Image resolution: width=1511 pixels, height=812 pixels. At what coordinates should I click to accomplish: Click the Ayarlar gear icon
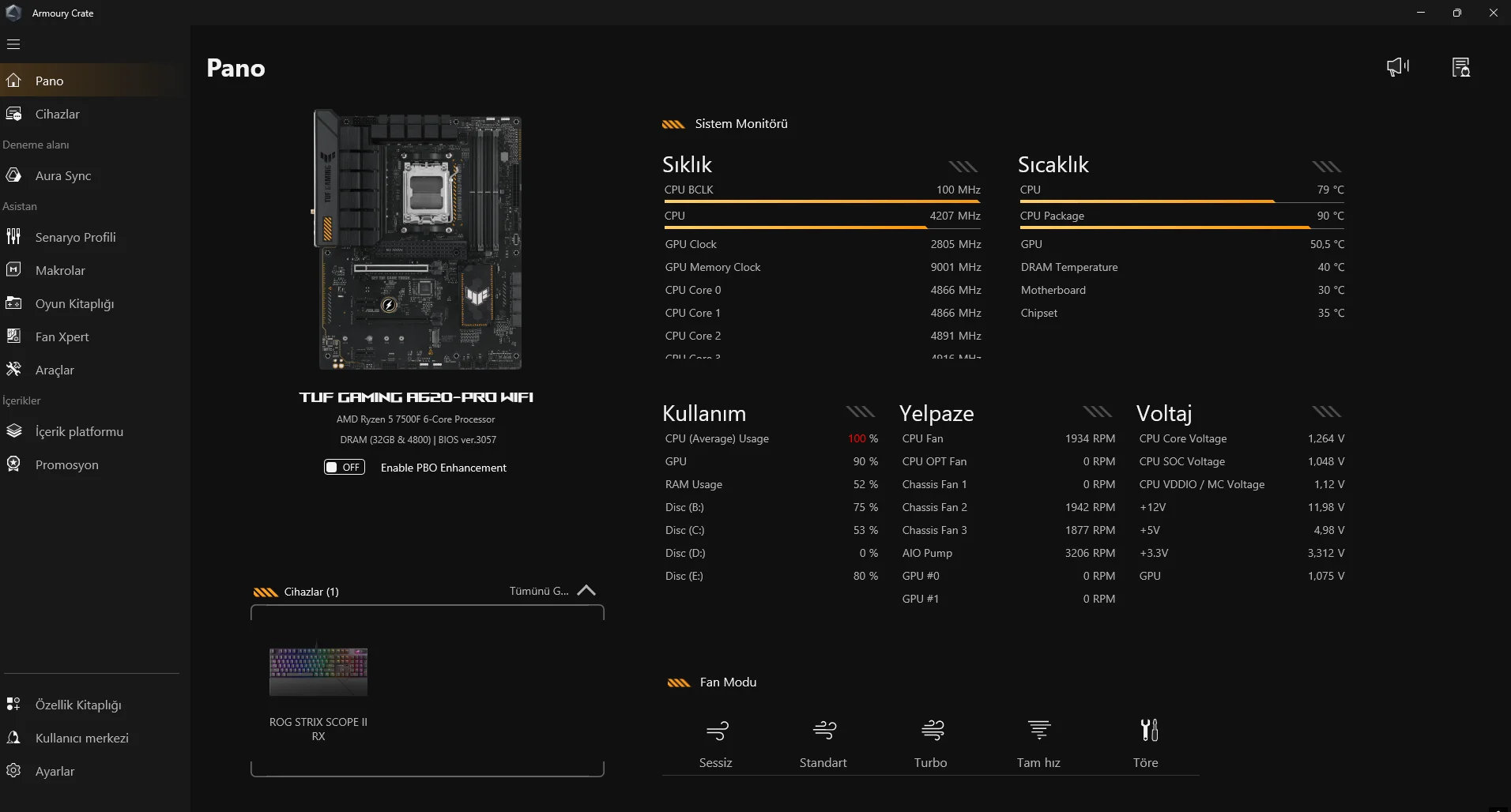pos(13,770)
